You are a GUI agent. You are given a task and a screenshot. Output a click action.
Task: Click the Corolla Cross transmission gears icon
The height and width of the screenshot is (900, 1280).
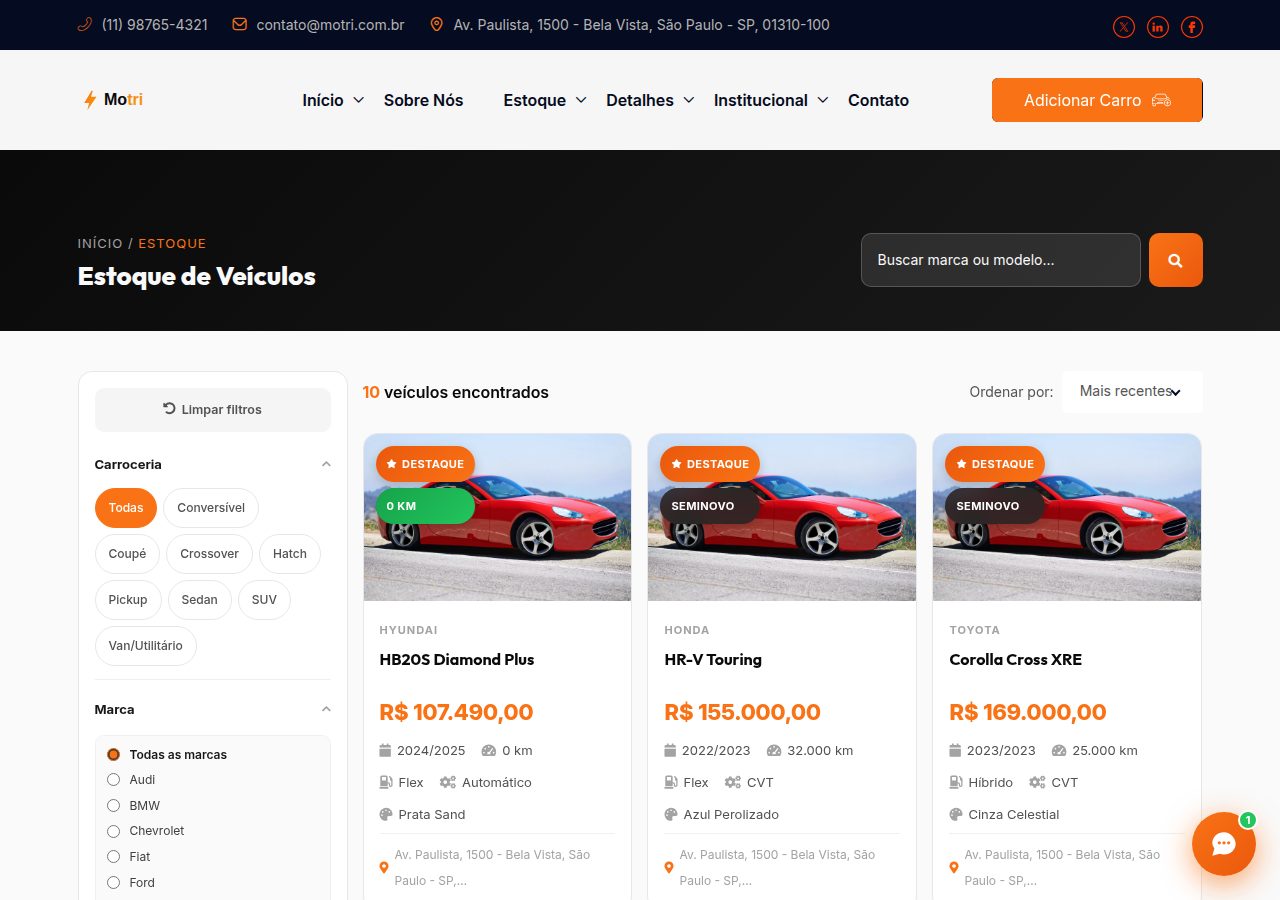tap(1037, 782)
